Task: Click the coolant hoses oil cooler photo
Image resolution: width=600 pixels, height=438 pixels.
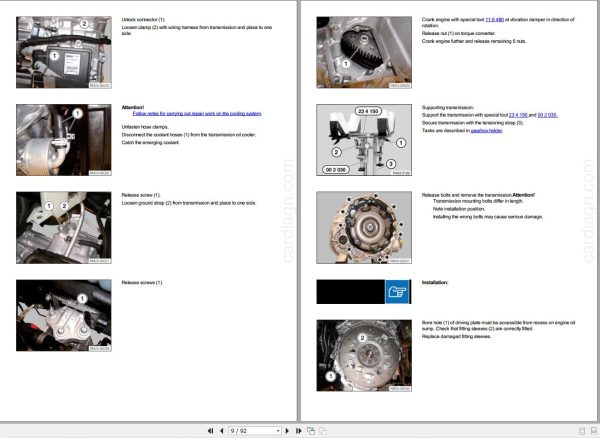Action: pyautogui.click(x=64, y=140)
